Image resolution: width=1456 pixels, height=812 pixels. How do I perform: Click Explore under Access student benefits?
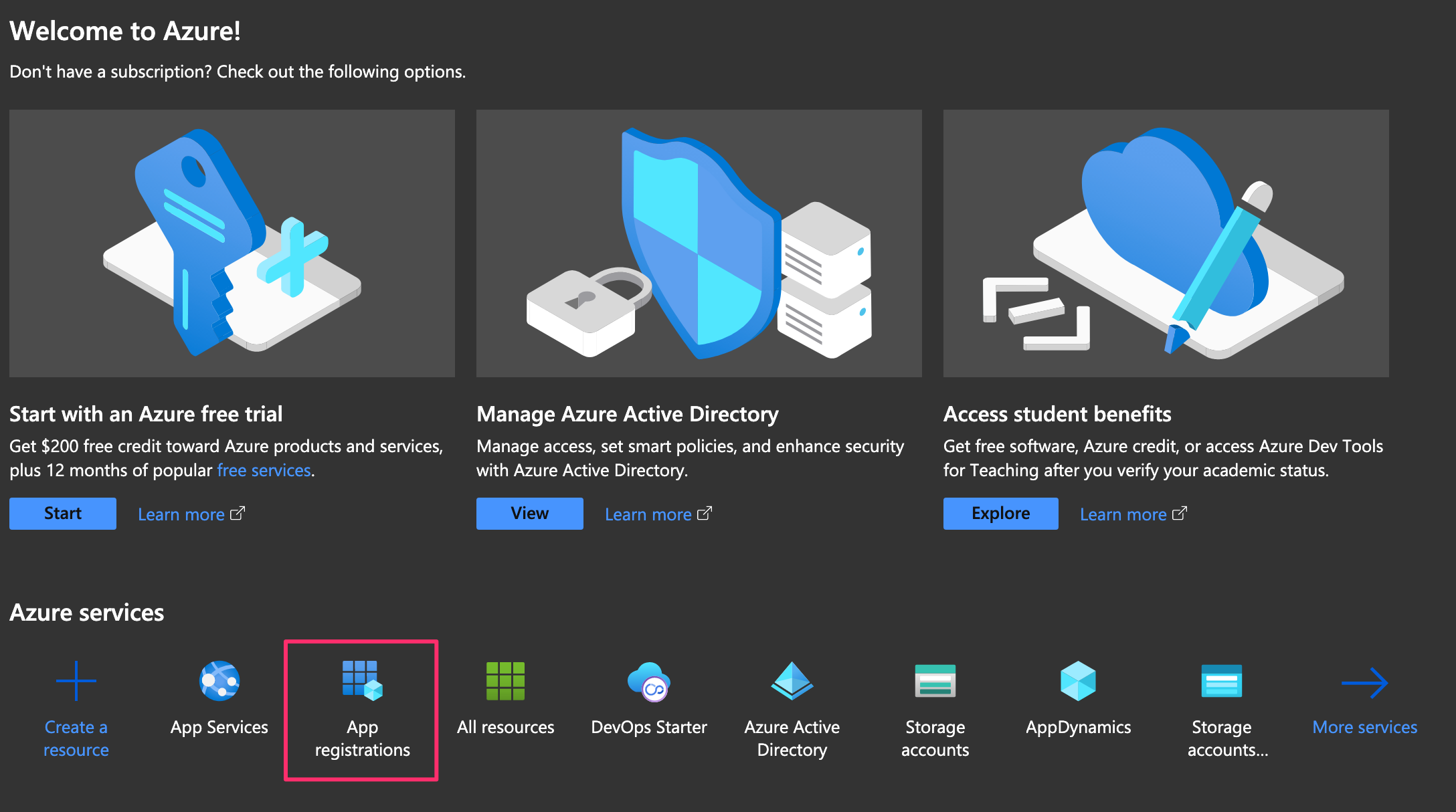point(1000,513)
